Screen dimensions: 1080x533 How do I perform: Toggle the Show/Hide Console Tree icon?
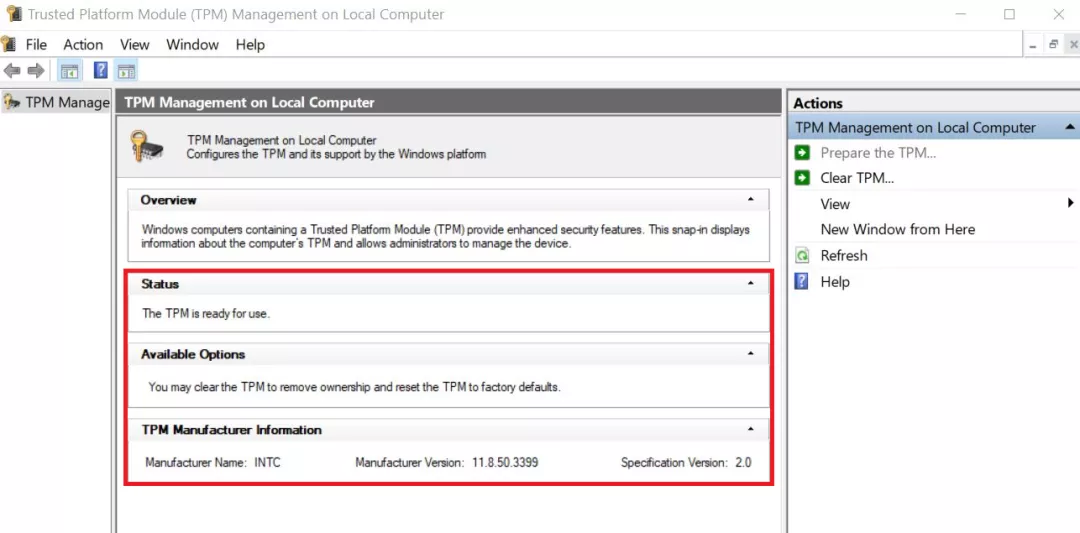(69, 70)
